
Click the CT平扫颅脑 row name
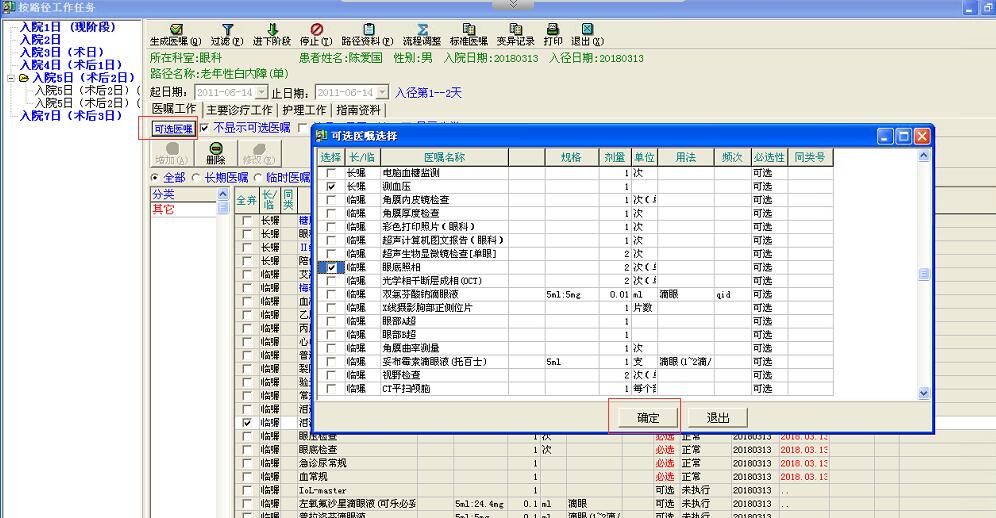tap(406, 388)
